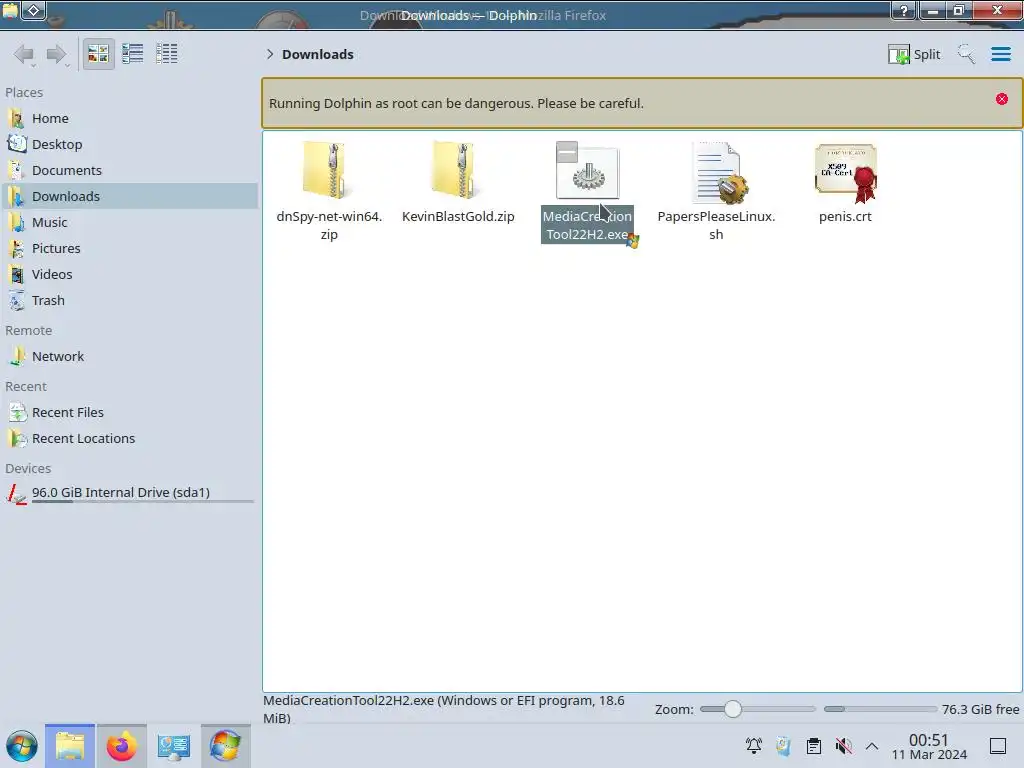Go forward with the Forward arrow
The height and width of the screenshot is (768, 1024).
pos(57,54)
